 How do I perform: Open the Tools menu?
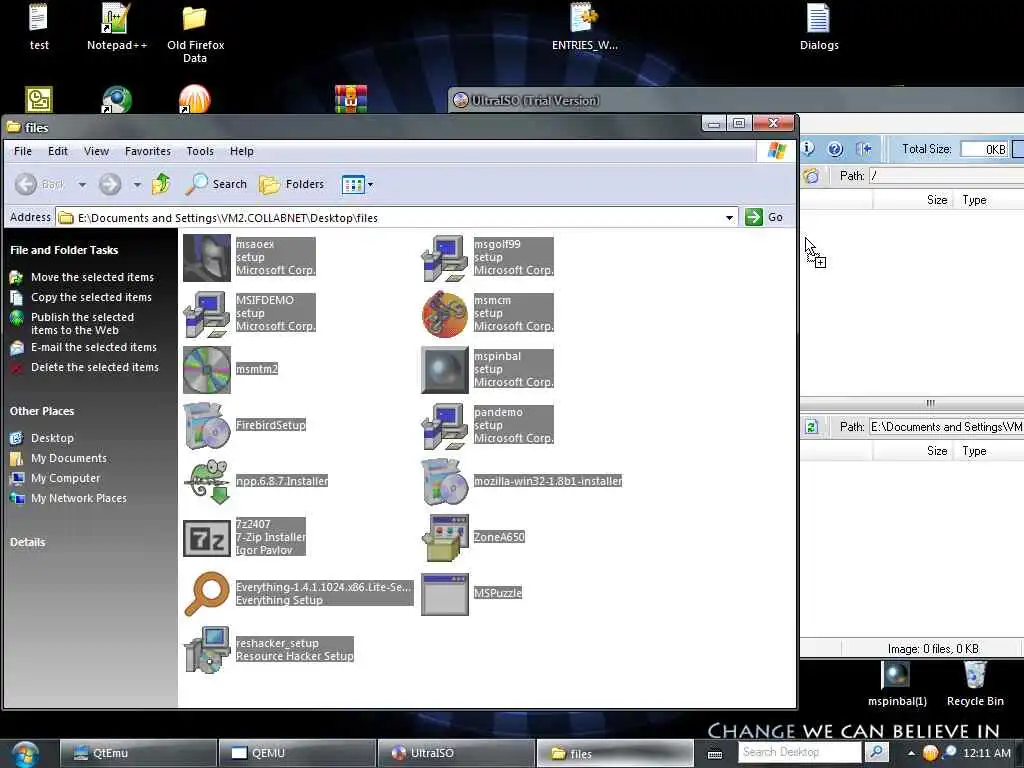coord(200,151)
